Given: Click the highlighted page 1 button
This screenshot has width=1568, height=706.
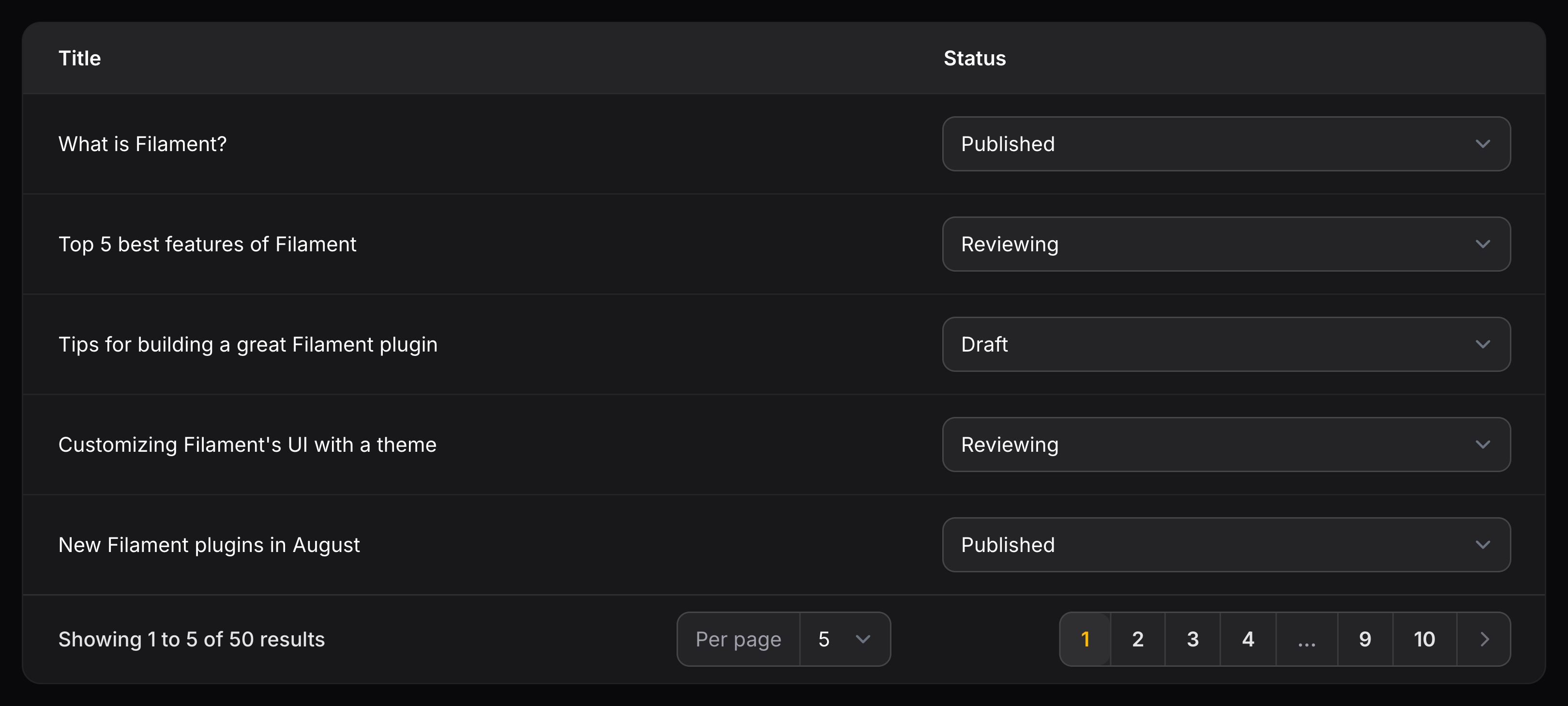Looking at the screenshot, I should click(x=1086, y=639).
